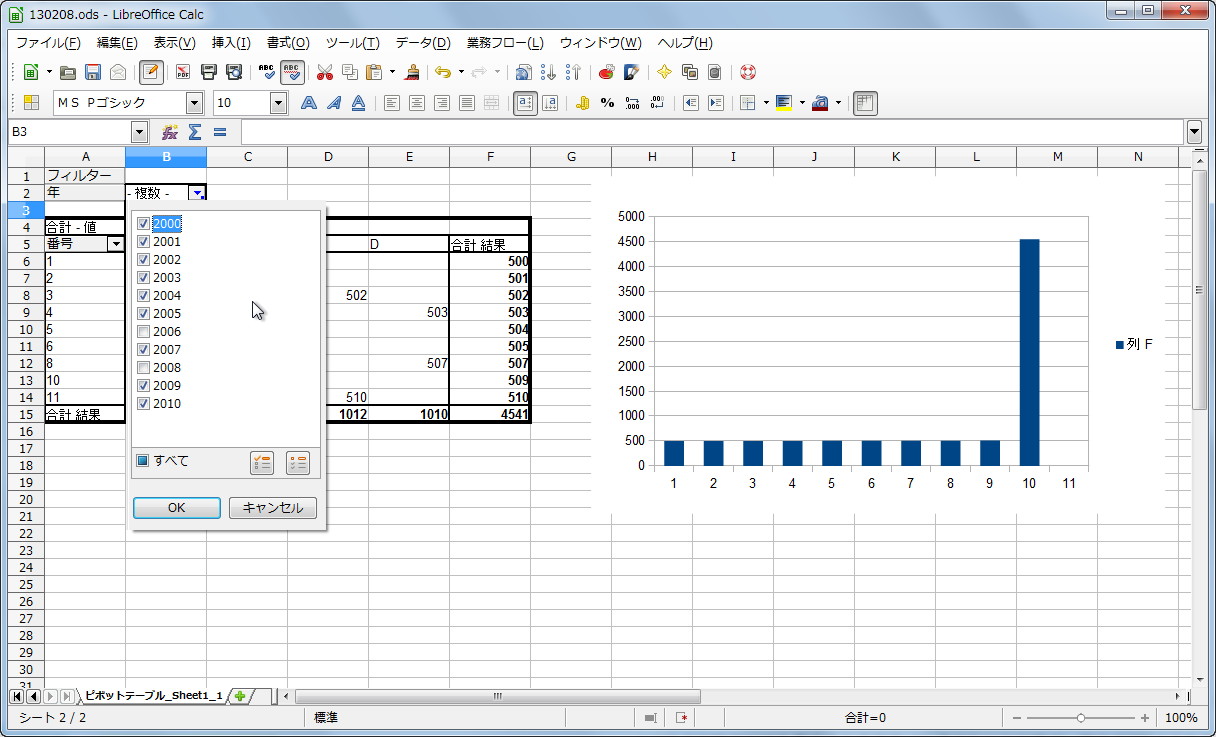
Task: Toggle the すべて (all) checkbox
Action: (x=143, y=461)
